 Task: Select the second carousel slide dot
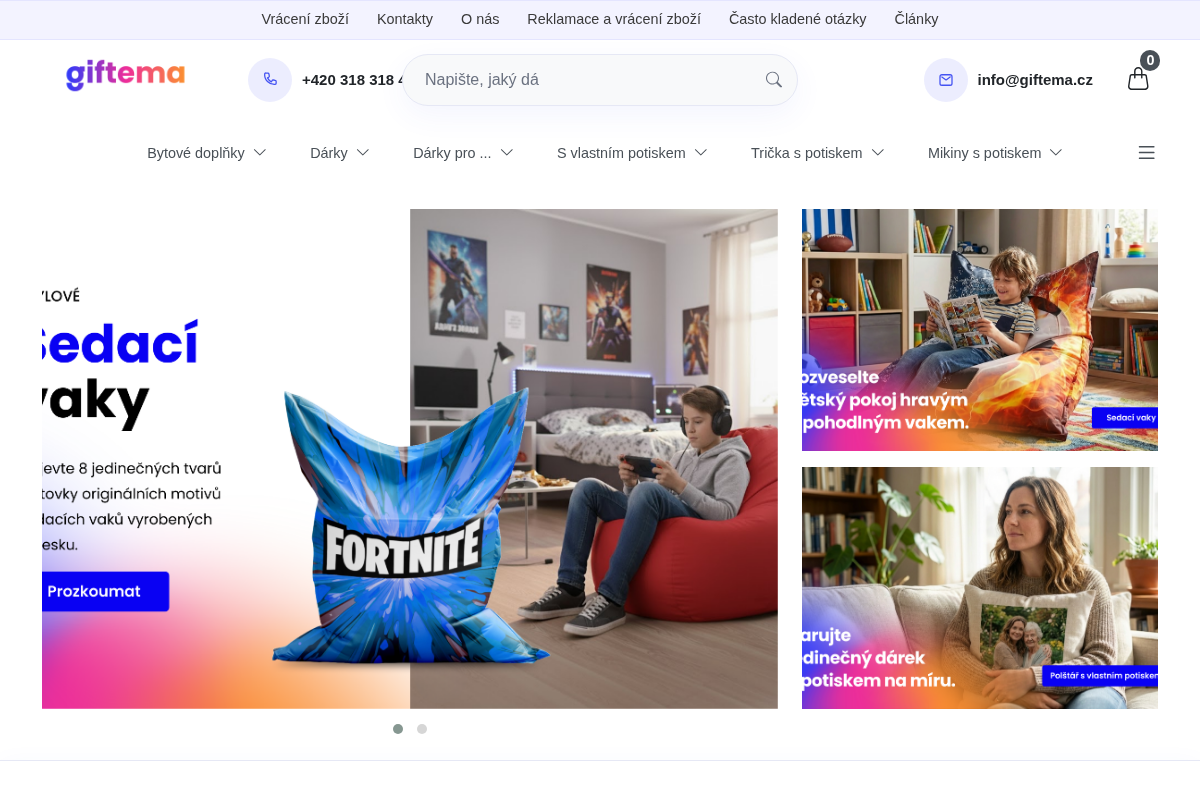[422, 729]
